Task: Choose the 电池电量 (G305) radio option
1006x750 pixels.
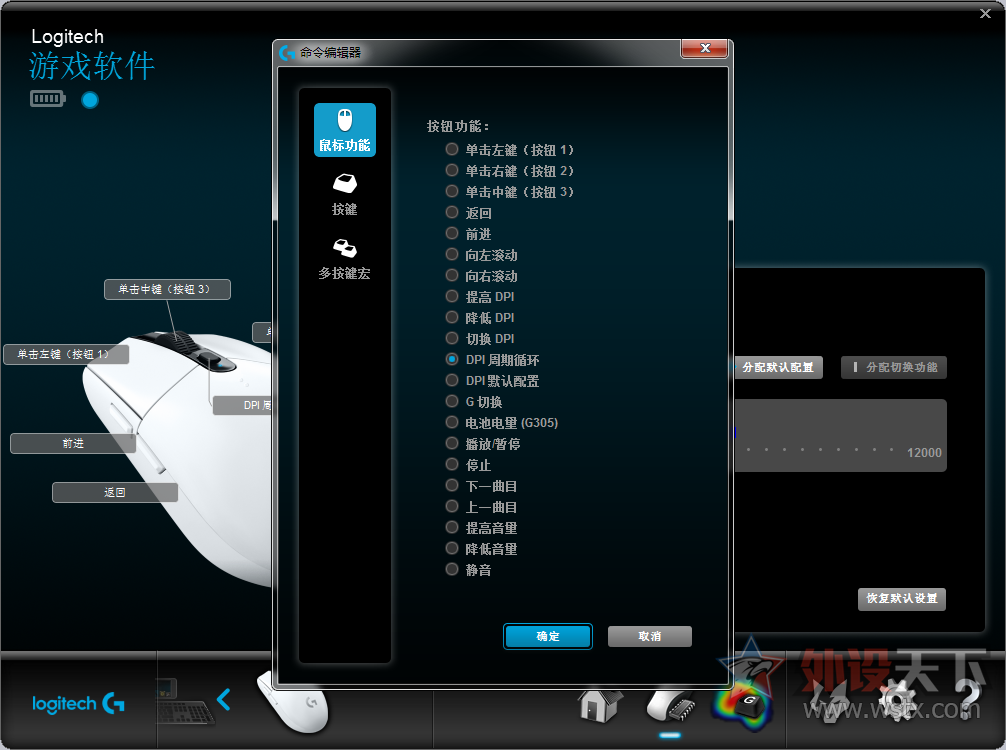Action: (502, 422)
